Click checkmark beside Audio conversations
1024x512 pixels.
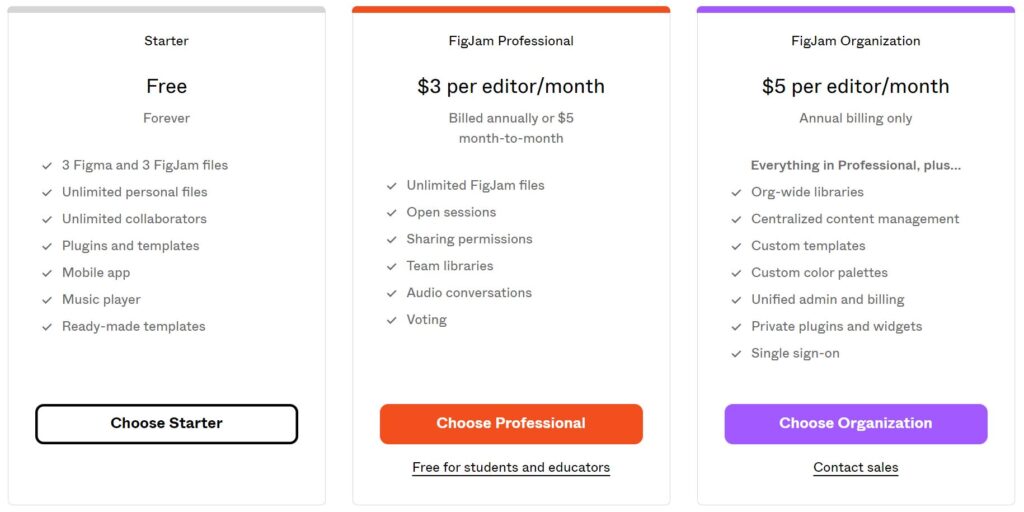tap(392, 293)
